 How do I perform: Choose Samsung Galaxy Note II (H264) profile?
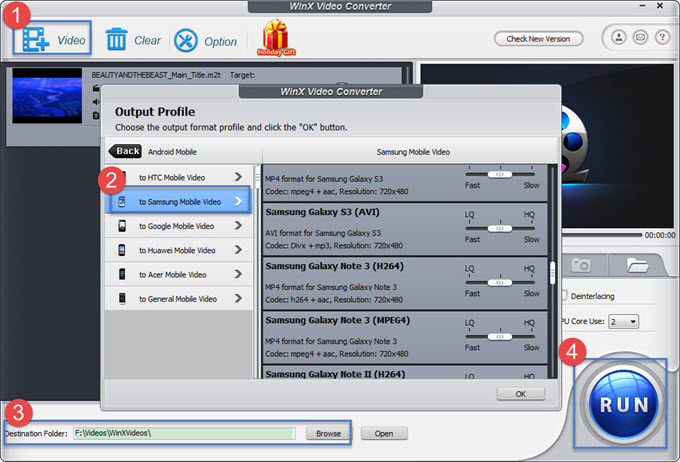pos(404,372)
